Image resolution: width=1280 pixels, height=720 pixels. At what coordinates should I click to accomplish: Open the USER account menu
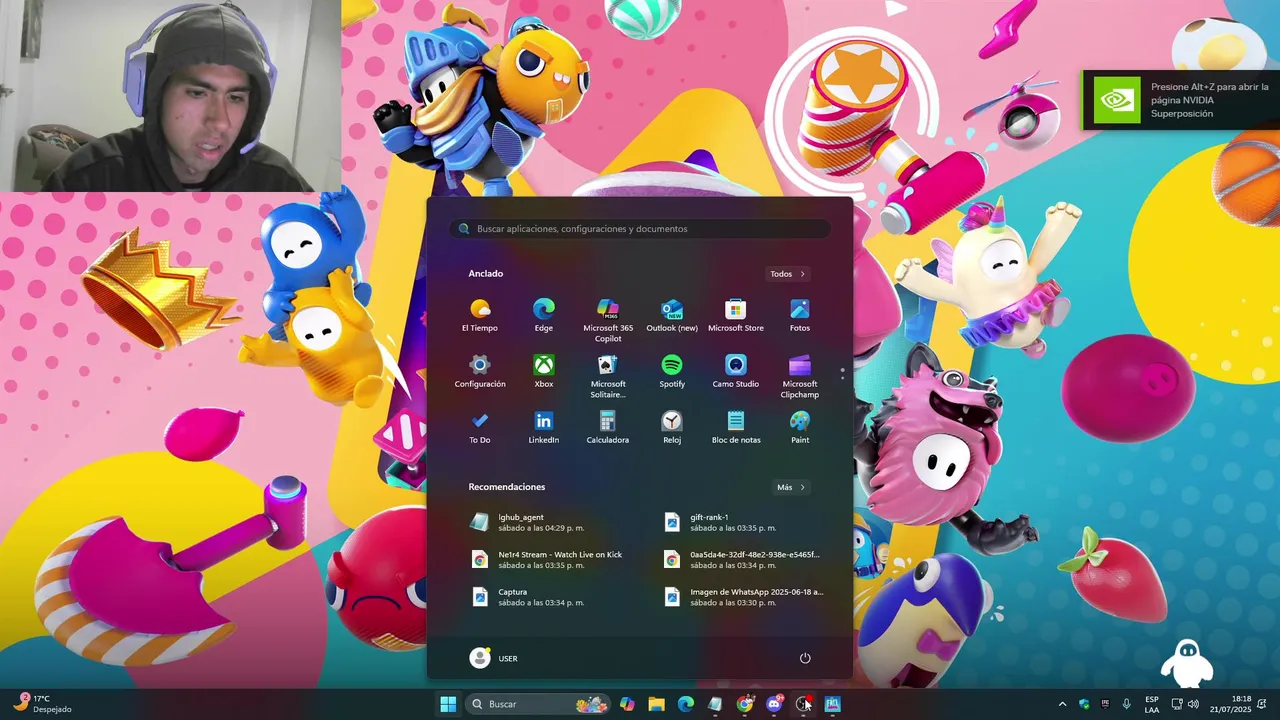pyautogui.click(x=494, y=658)
